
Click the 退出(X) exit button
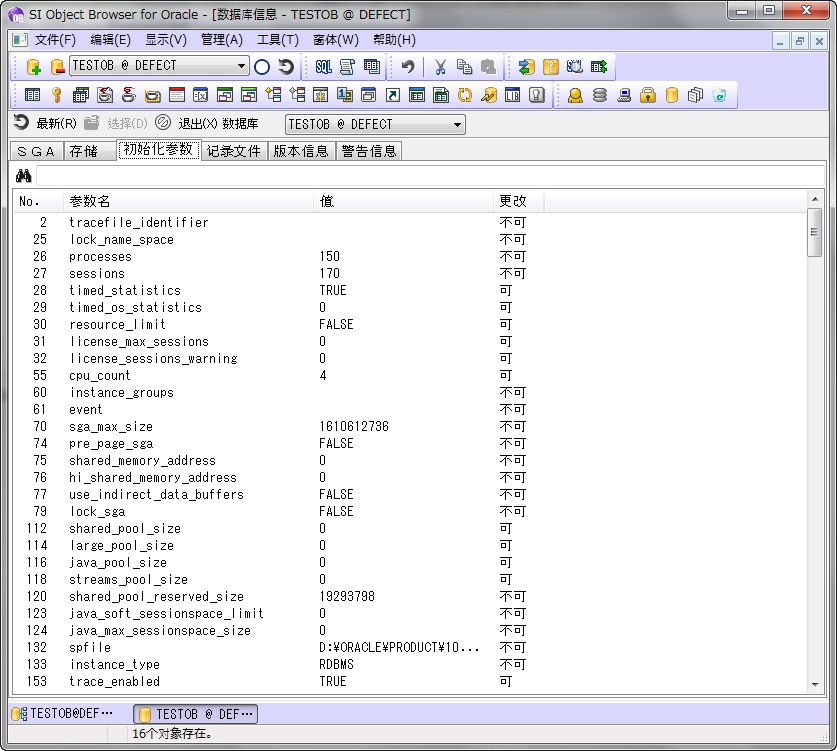[186, 123]
